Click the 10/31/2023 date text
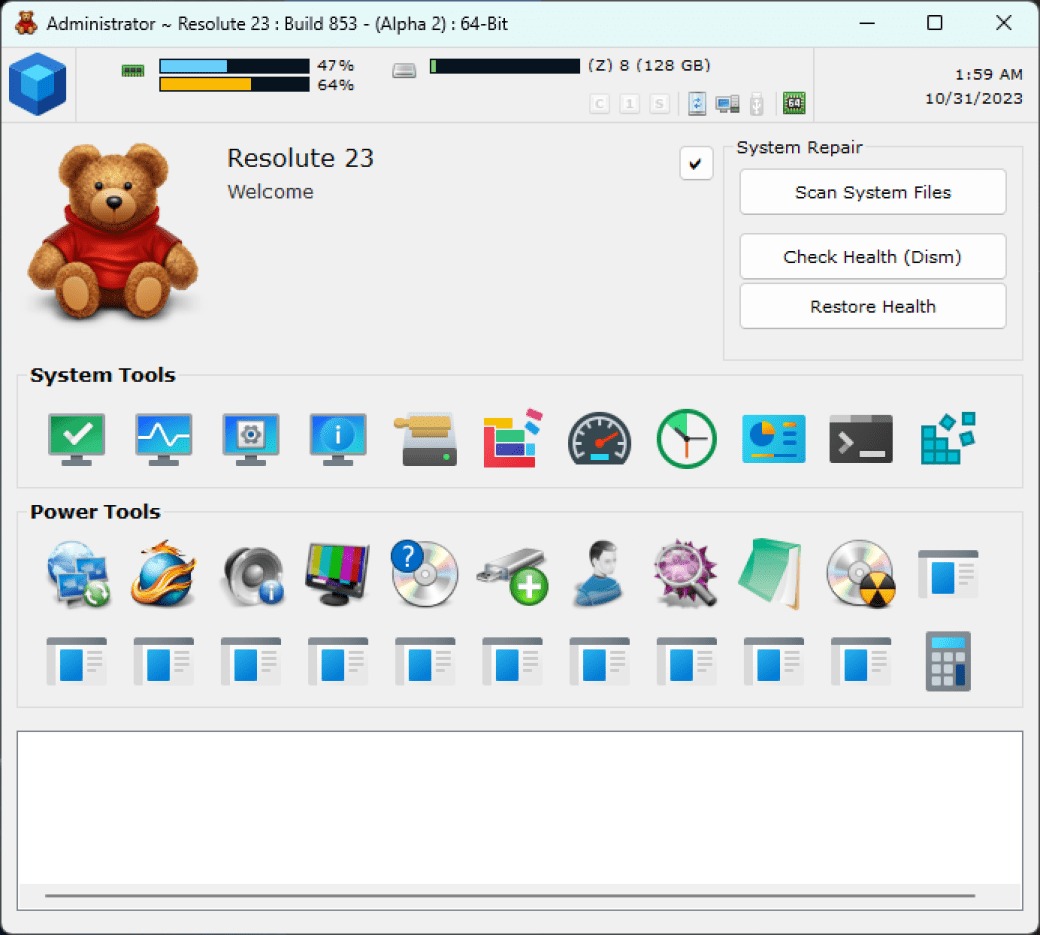The width and height of the screenshot is (1040, 935). coord(974,99)
